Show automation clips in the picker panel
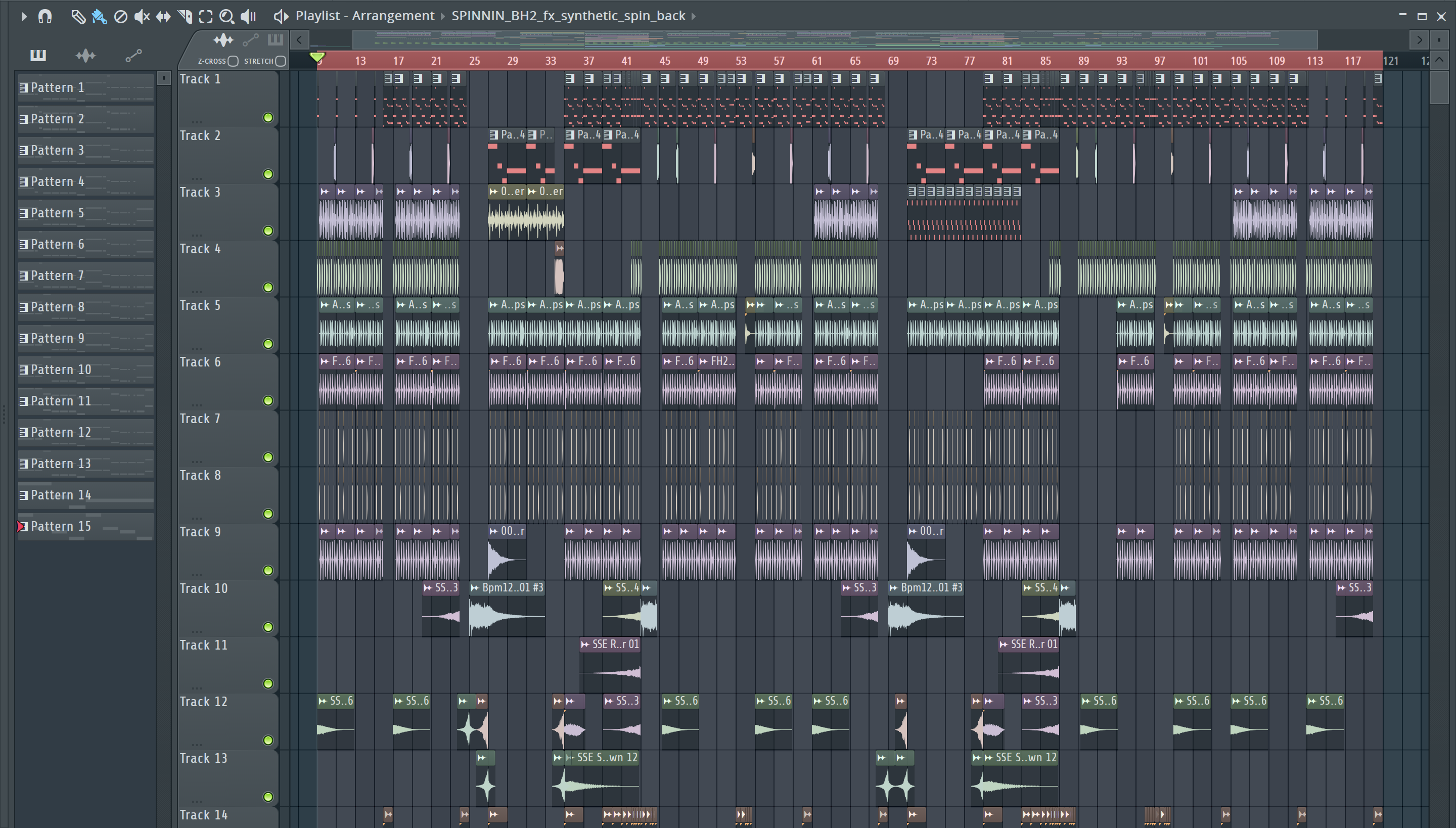1456x828 pixels. point(133,55)
